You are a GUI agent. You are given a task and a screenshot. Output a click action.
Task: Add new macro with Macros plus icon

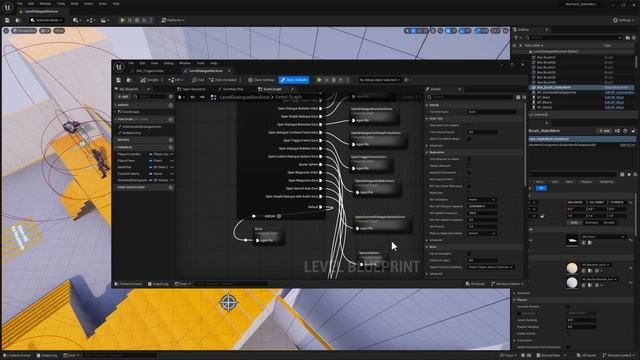(171, 140)
